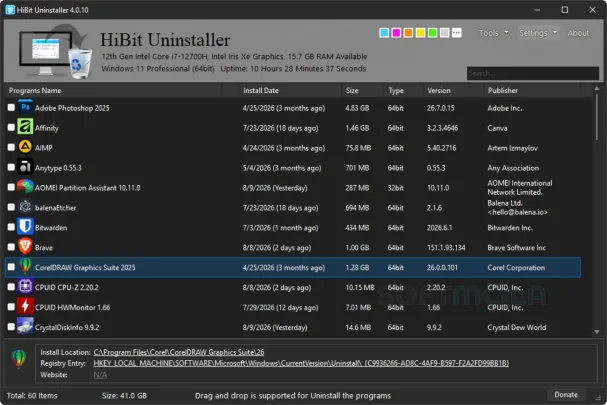The width and height of the screenshot is (607, 405).
Task: Click the computer and recycle bin logo
Action: point(55,52)
